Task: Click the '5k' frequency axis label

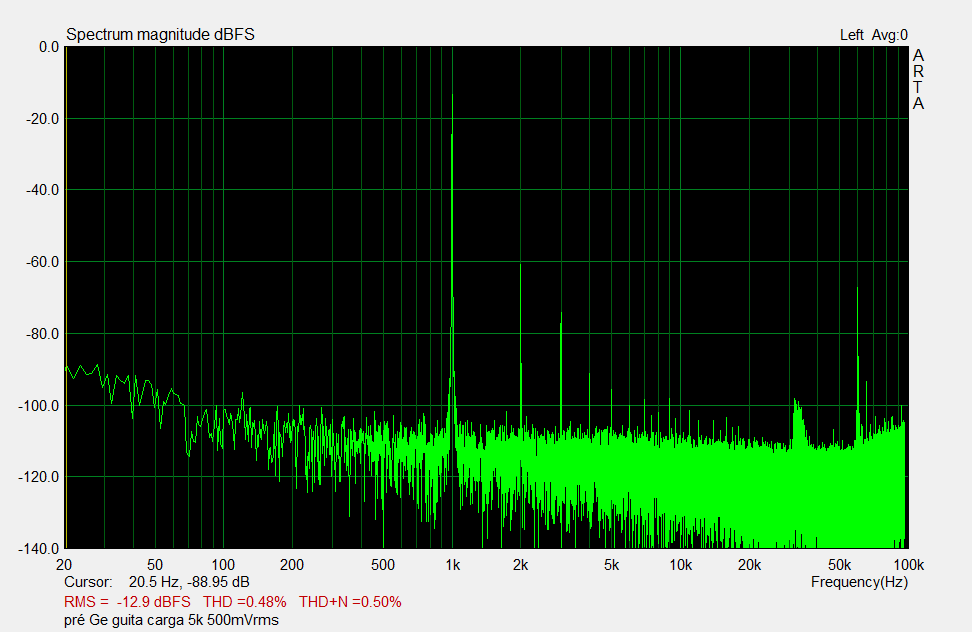Action: (x=611, y=565)
